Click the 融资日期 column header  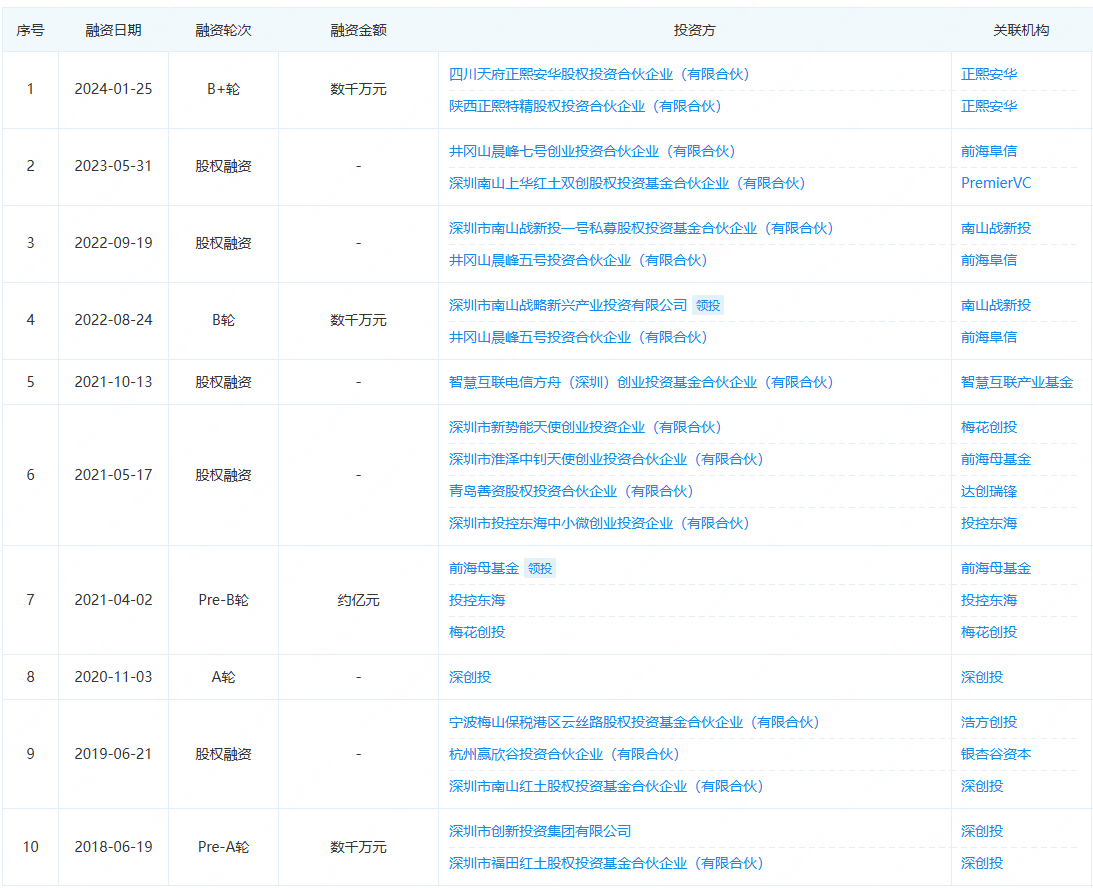pyautogui.click(x=113, y=30)
